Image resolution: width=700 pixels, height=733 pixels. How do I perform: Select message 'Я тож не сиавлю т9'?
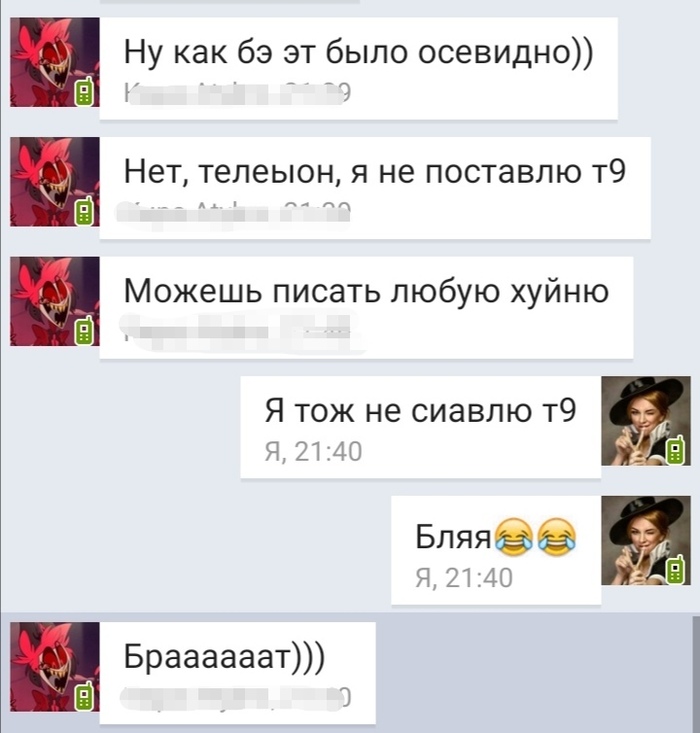[x=421, y=427]
